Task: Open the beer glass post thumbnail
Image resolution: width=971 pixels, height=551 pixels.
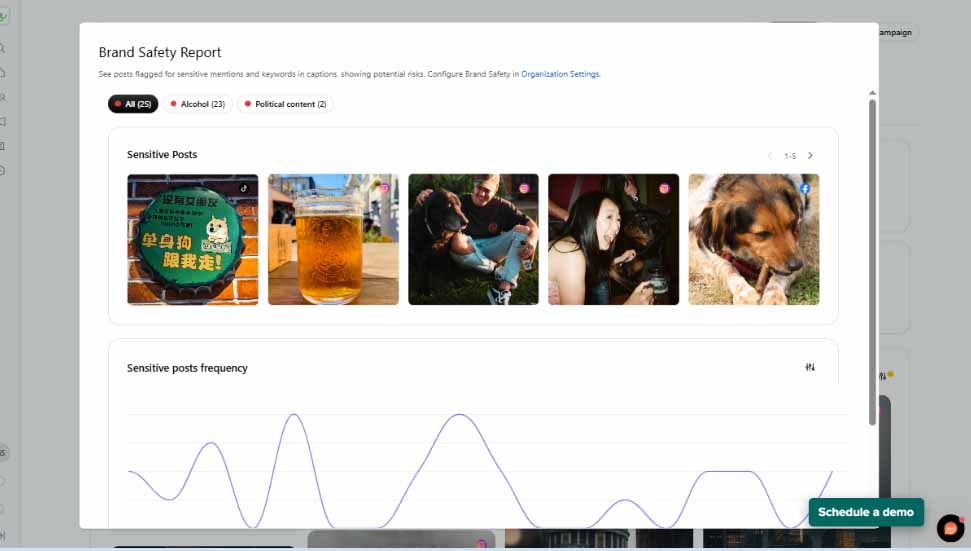Action: (x=333, y=239)
